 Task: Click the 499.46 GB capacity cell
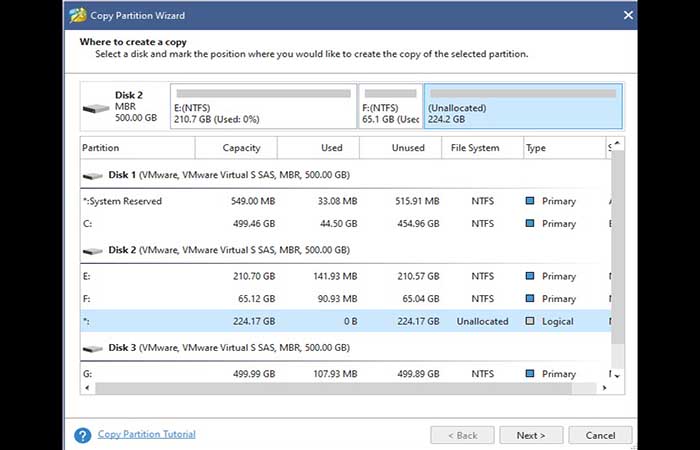click(254, 224)
